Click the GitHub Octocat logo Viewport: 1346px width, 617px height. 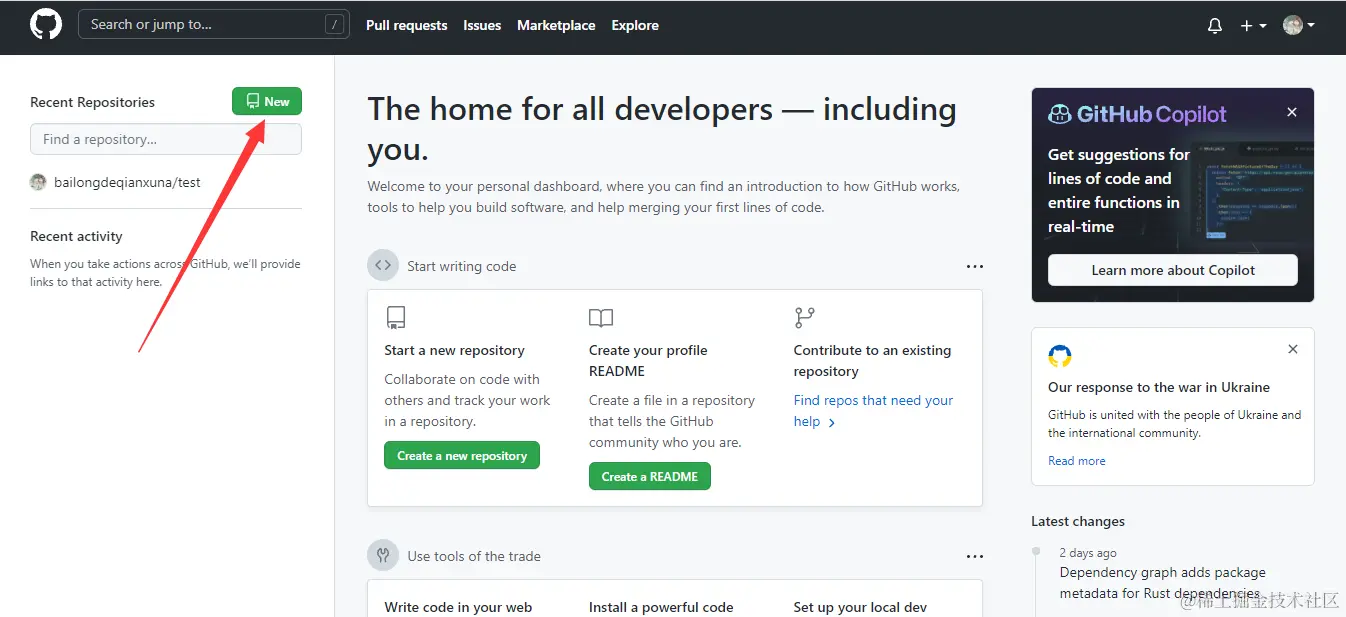[x=46, y=25]
